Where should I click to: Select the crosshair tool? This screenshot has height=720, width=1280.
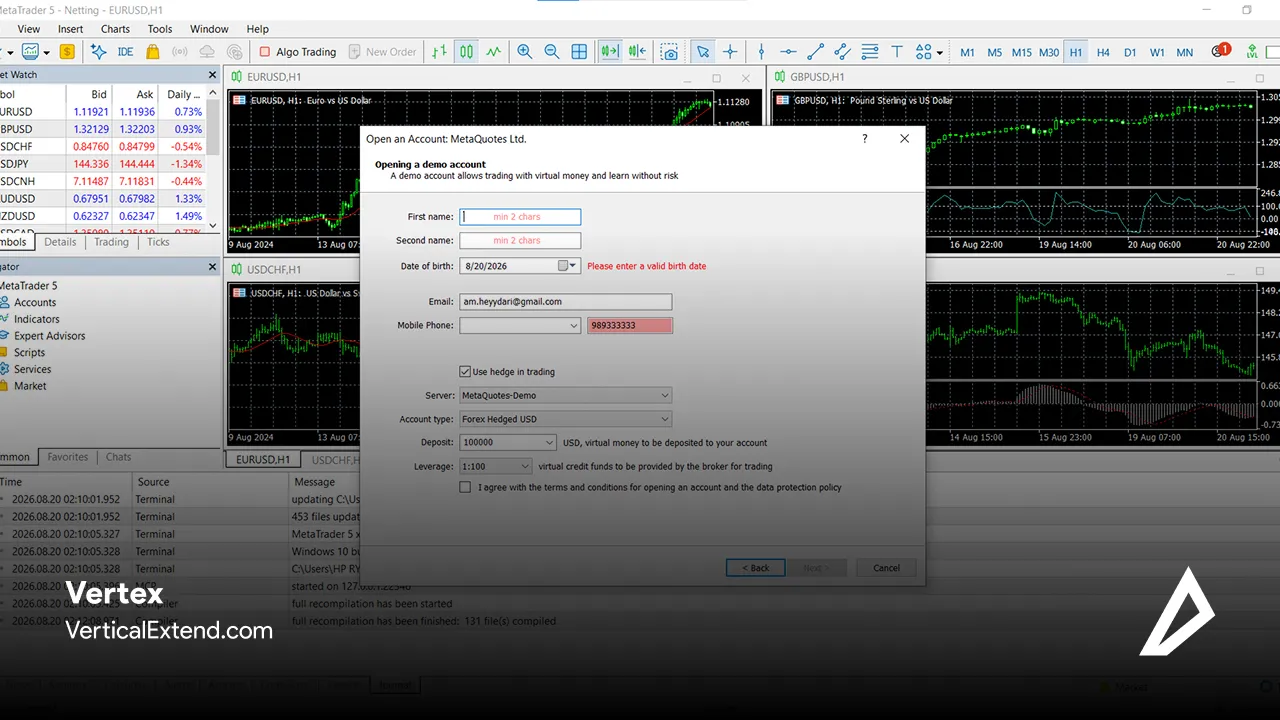pyautogui.click(x=730, y=52)
